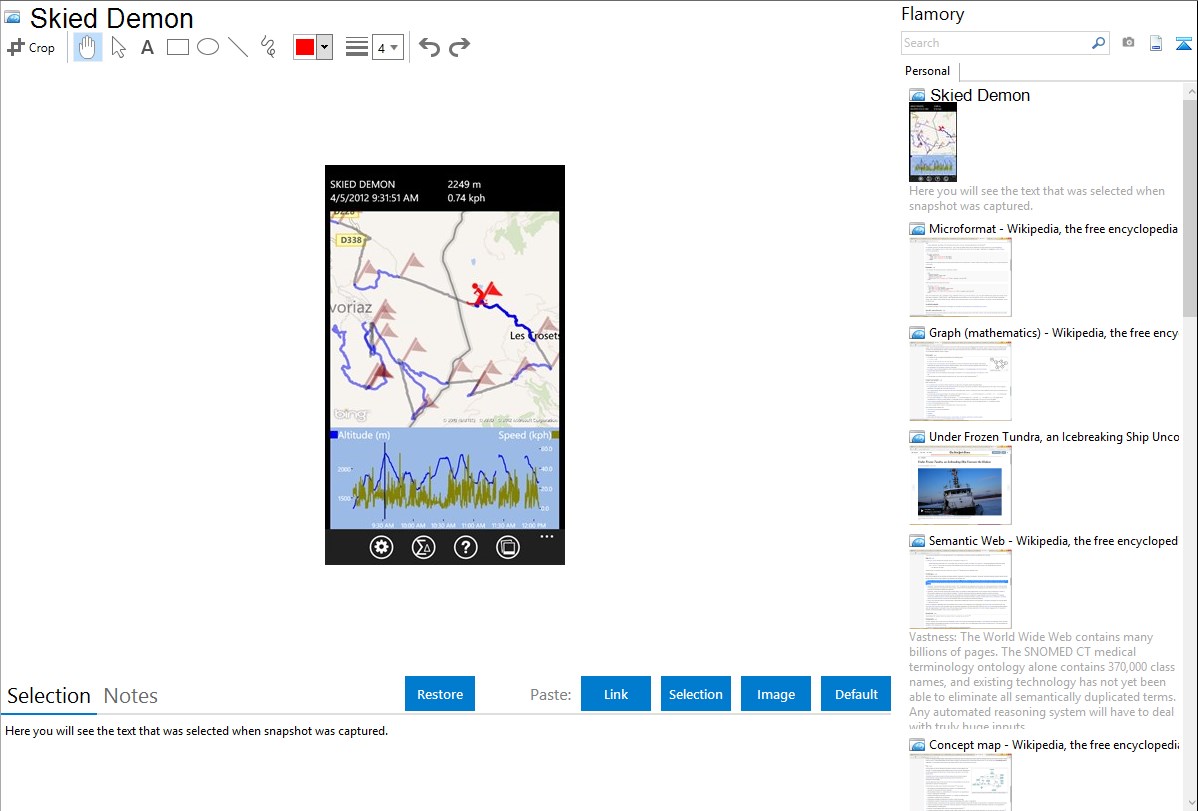Click the Semantic Web title text
The image size is (1198, 811).
[x=1054, y=541]
